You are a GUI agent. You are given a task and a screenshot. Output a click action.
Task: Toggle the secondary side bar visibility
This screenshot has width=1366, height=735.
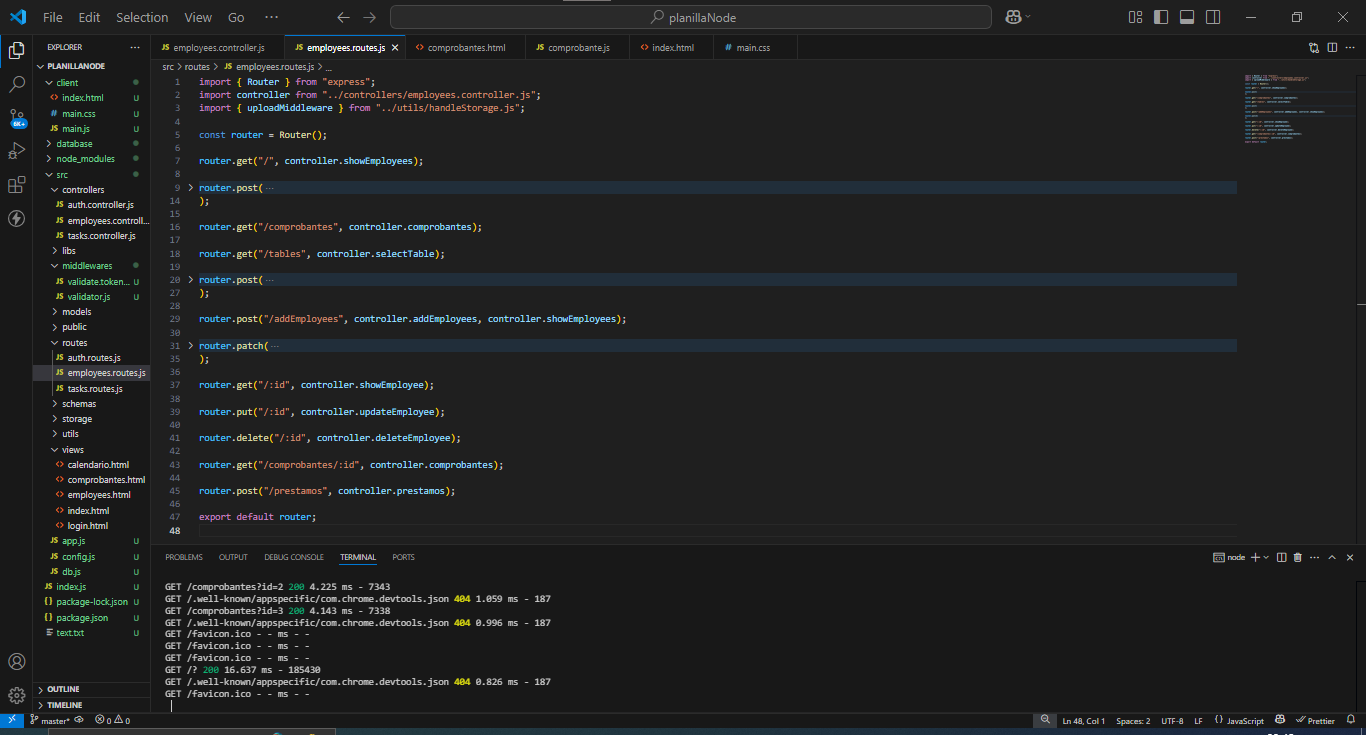click(x=1213, y=17)
